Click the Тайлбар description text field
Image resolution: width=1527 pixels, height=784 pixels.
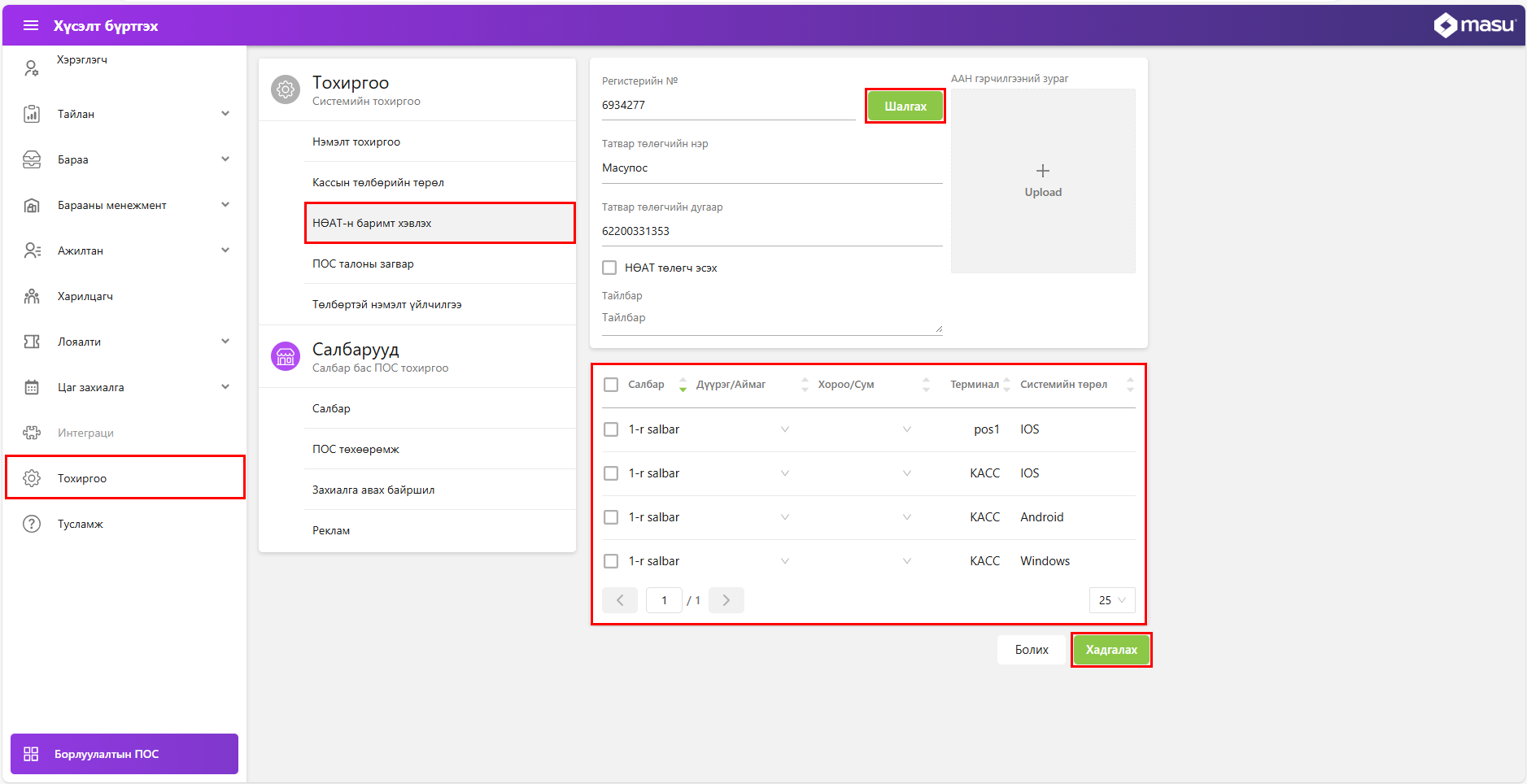tap(769, 318)
